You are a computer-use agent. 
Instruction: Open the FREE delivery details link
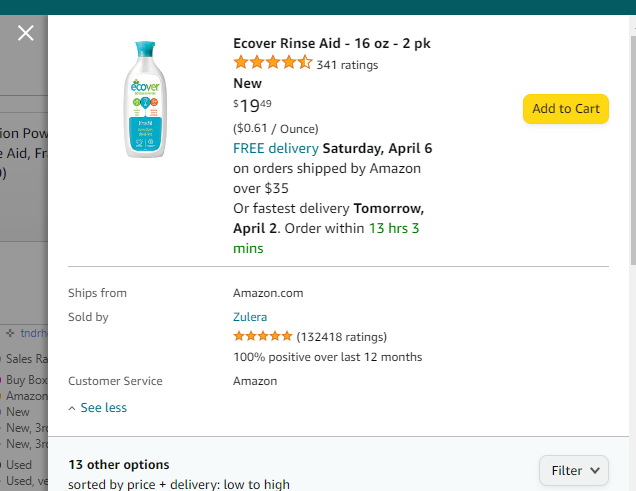click(x=276, y=148)
